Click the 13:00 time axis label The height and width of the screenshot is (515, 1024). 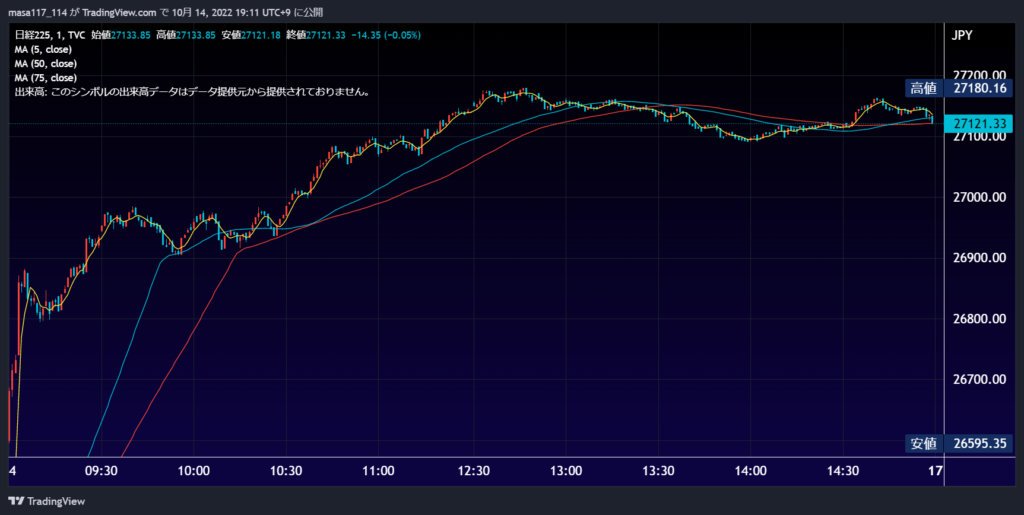pos(566,471)
